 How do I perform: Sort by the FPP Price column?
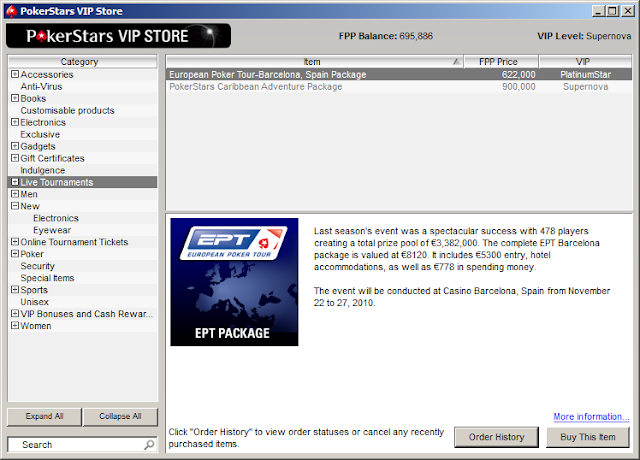(501, 62)
